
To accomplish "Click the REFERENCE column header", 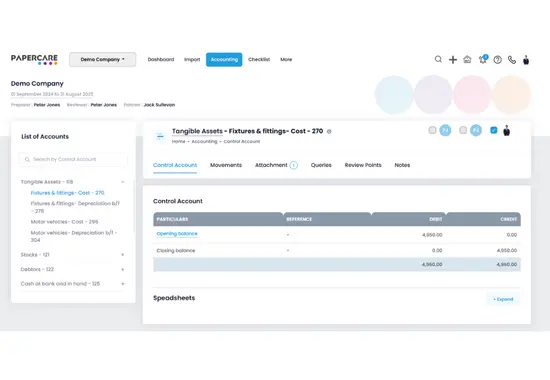I will tap(299, 219).
